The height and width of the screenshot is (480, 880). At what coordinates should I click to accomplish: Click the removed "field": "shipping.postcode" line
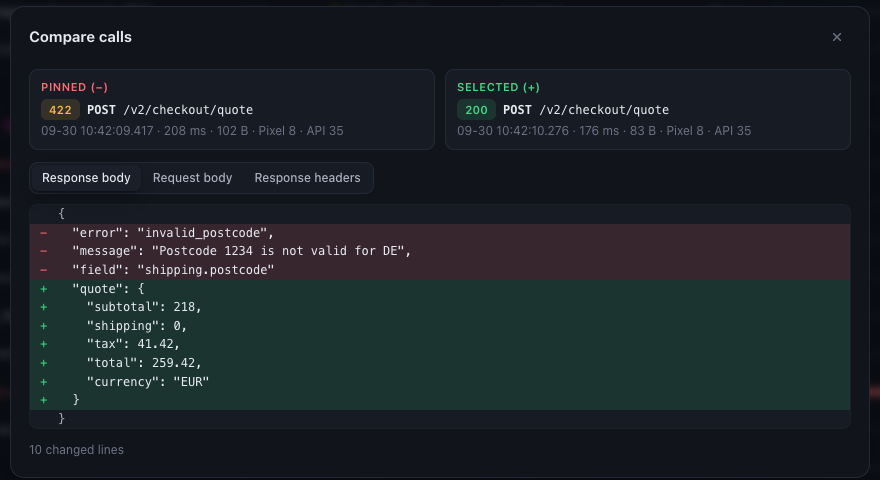point(440,270)
